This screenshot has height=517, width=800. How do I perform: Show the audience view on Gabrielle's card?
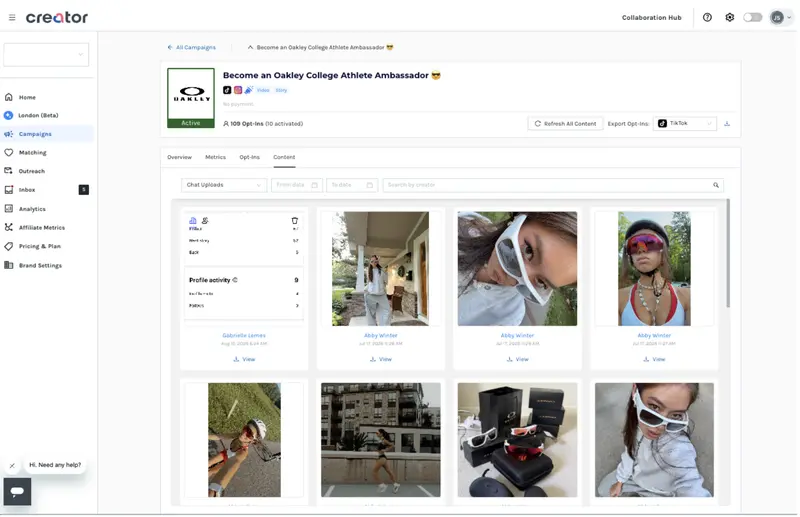205,220
